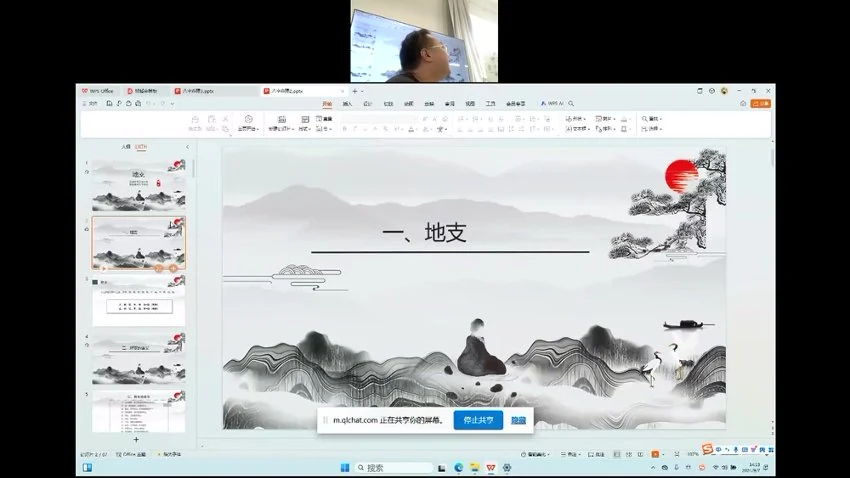Click the 隐藏 link in sharing bar
This screenshot has width=850, height=478.
(518, 420)
